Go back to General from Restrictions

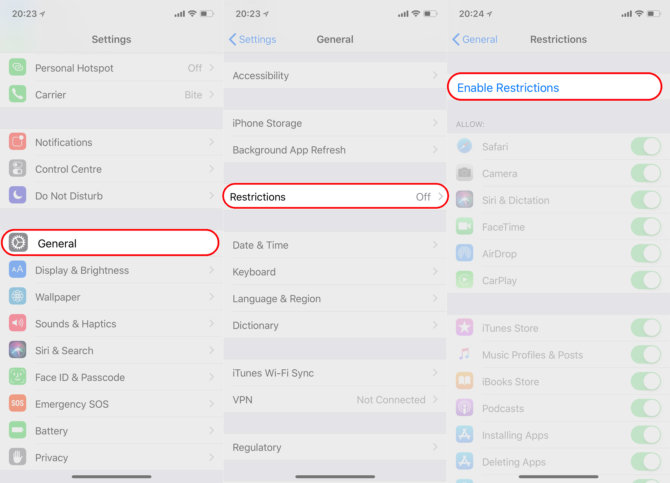tap(475, 39)
